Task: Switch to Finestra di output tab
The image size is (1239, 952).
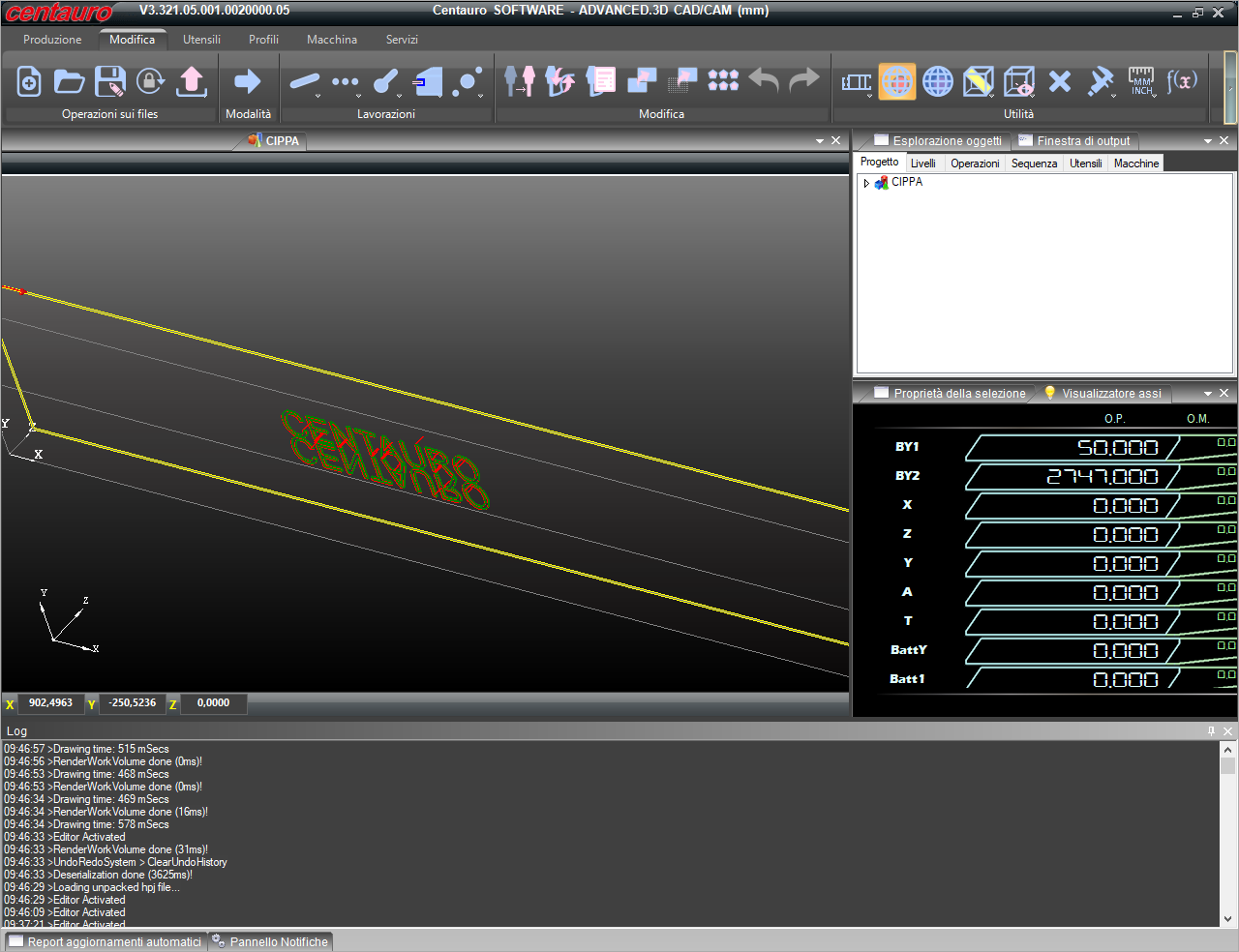Action: 1074,141
